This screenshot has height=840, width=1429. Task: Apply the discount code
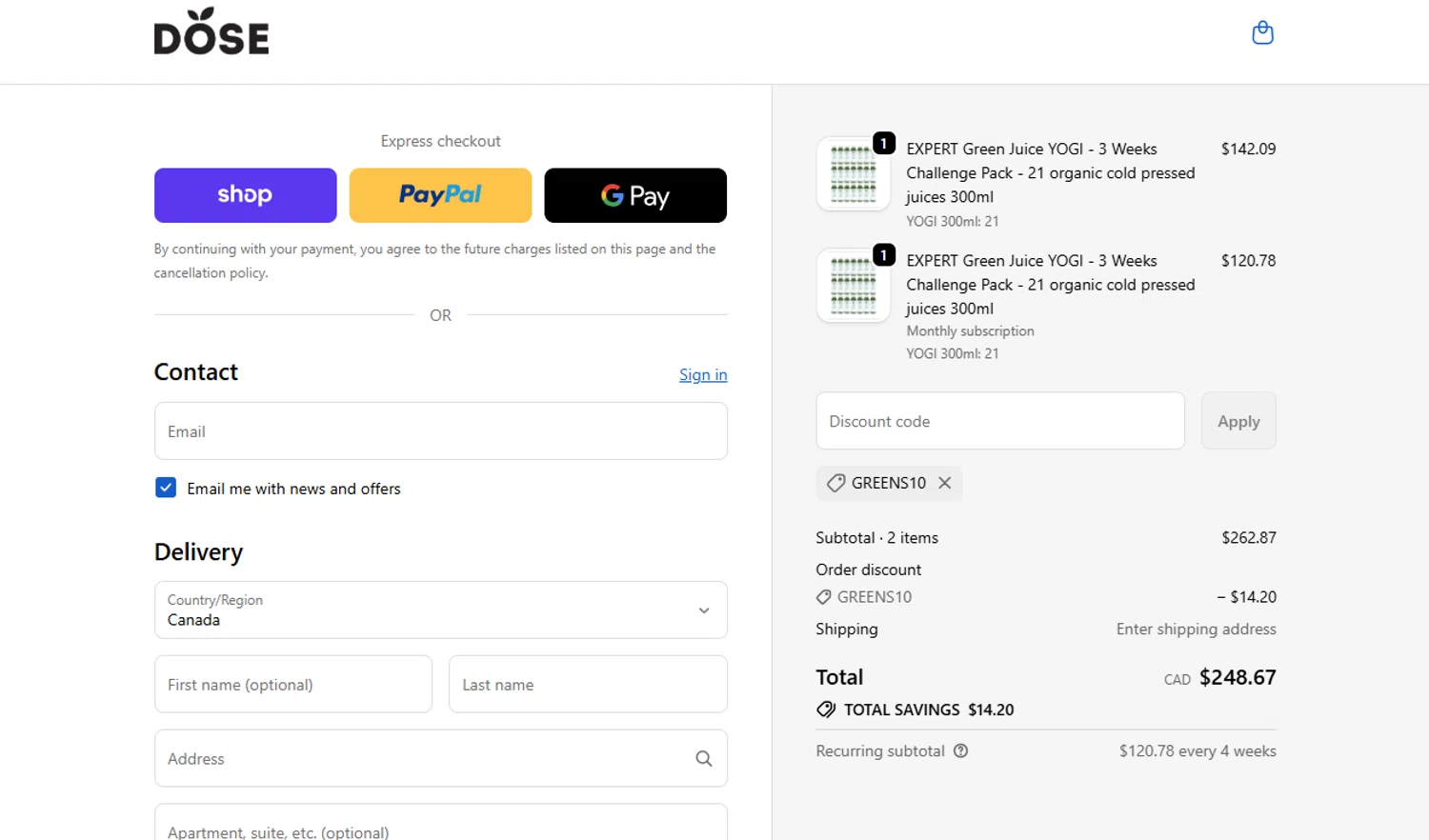click(x=1238, y=421)
